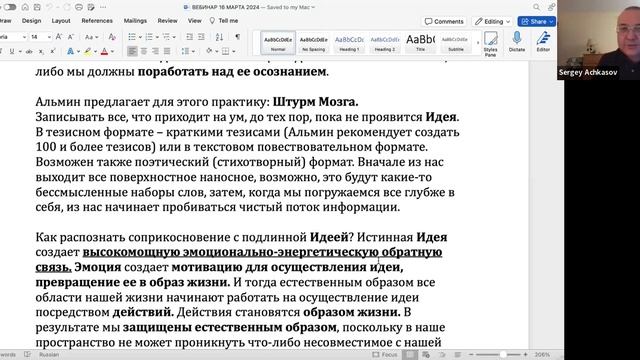Click the Text Effects blue A icon
The image size is (640, 360).
(x=70, y=51)
